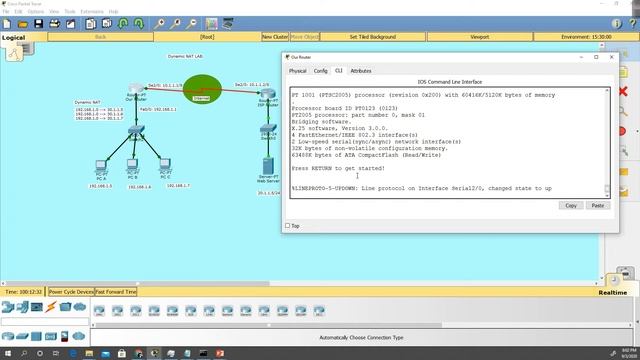Select the Delete tool red X
Image resolution: width=640 pixels, height=360 pixels.
pyautogui.click(x=623, y=91)
